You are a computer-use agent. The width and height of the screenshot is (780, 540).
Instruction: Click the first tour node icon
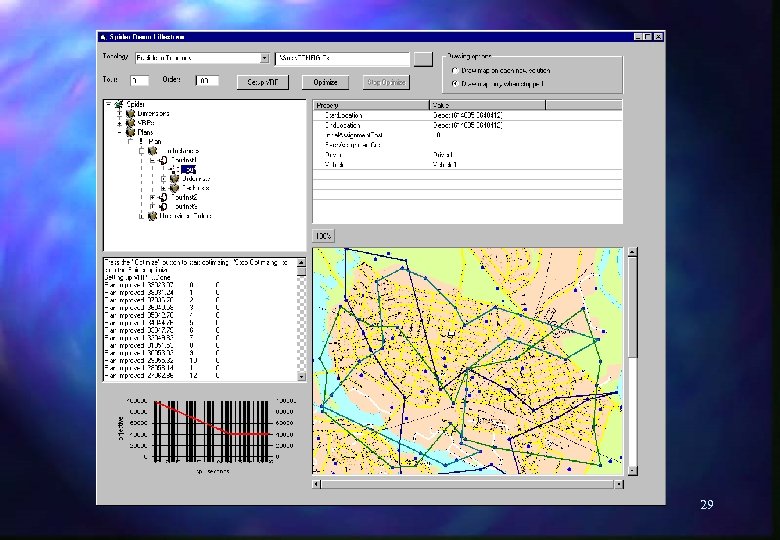pyautogui.click(x=162, y=160)
